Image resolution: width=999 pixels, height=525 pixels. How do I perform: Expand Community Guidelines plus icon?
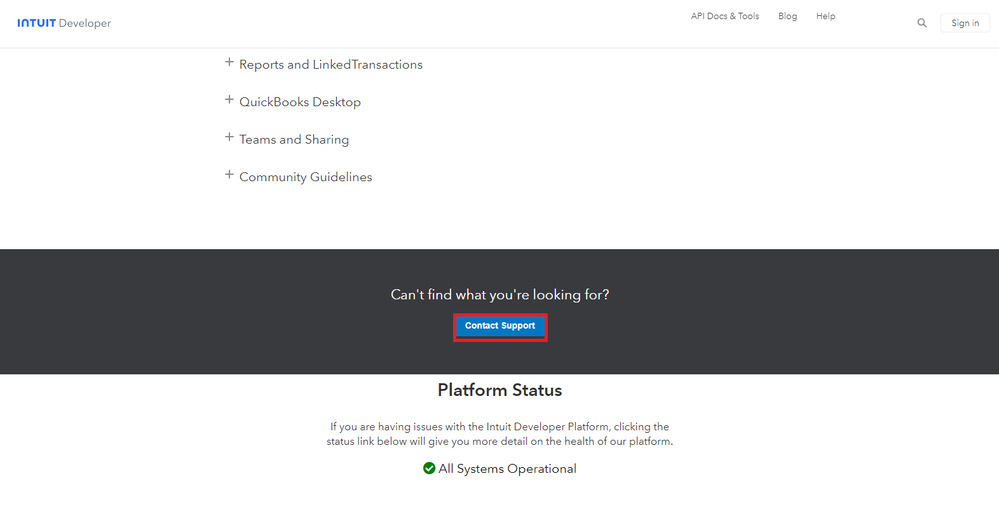229,175
